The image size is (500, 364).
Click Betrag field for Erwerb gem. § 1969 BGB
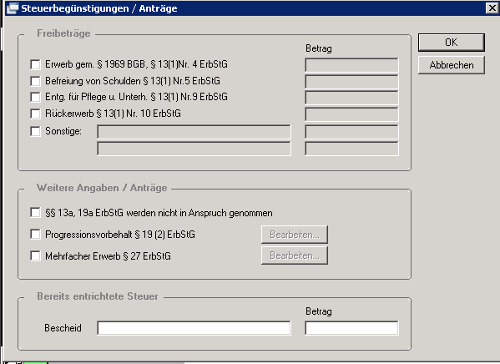352,65
